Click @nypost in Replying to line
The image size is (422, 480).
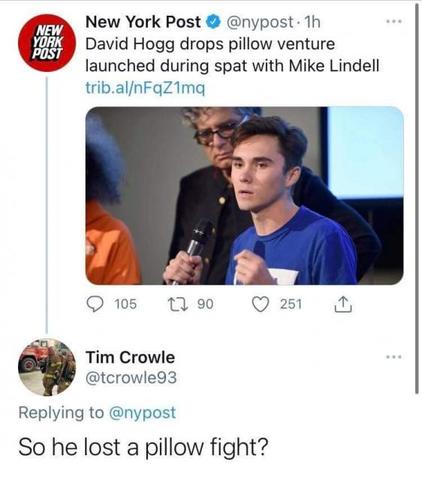pyautogui.click(x=142, y=413)
